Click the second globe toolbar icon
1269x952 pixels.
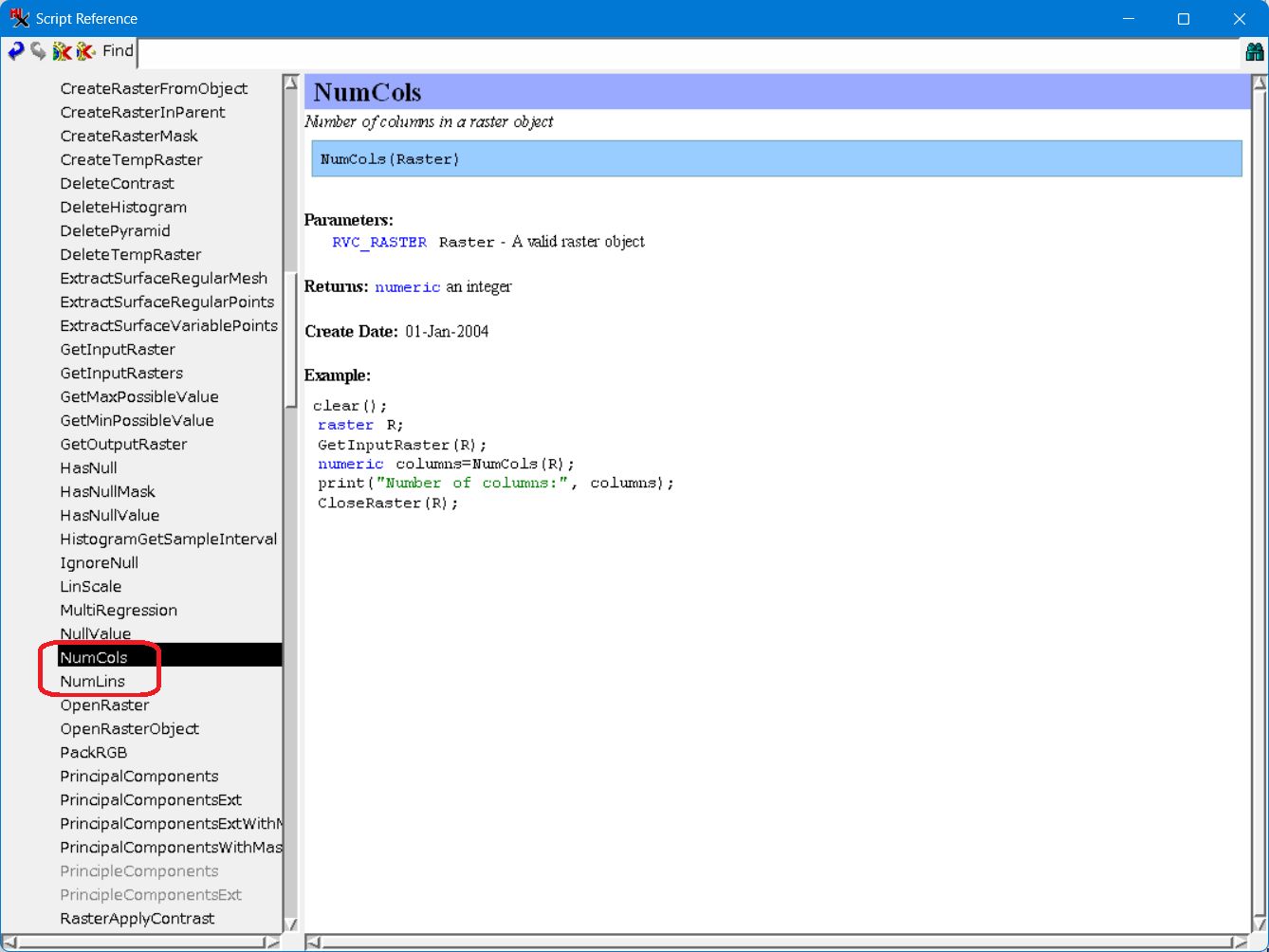click(85, 51)
